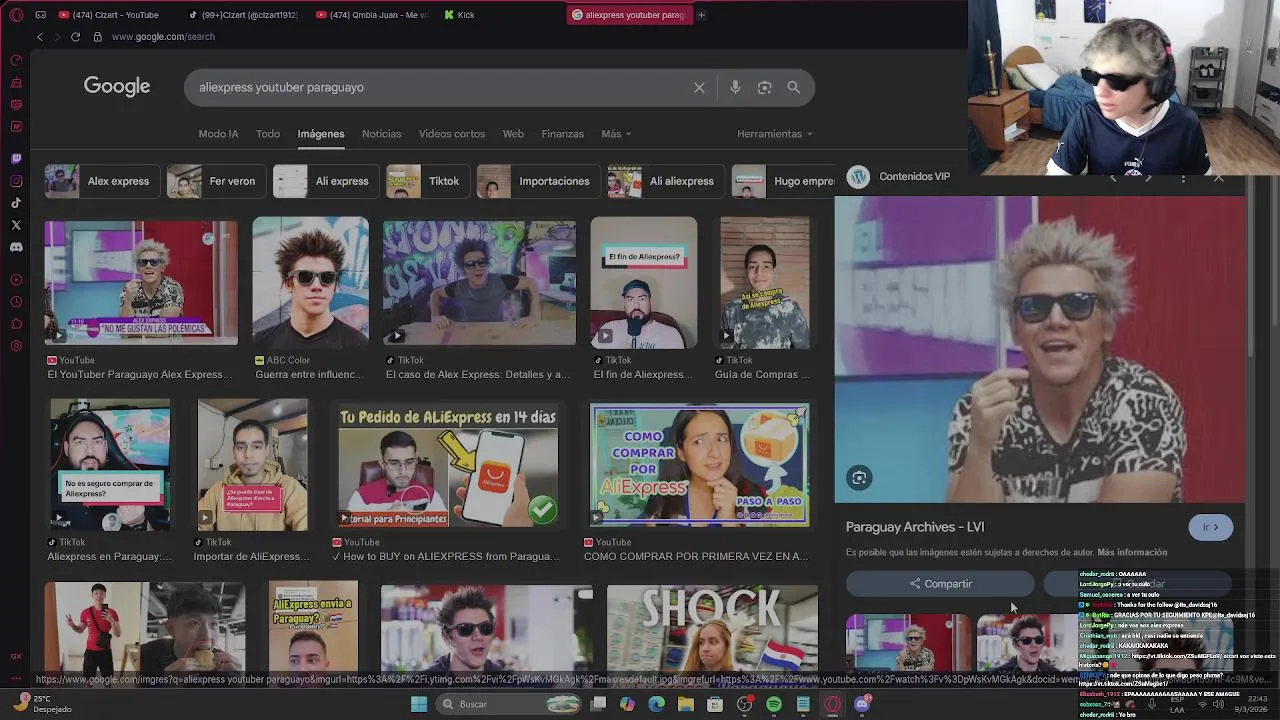The height and width of the screenshot is (720, 1280).
Task: Open the Paraguay Archives - LVI title link
Action: click(915, 527)
